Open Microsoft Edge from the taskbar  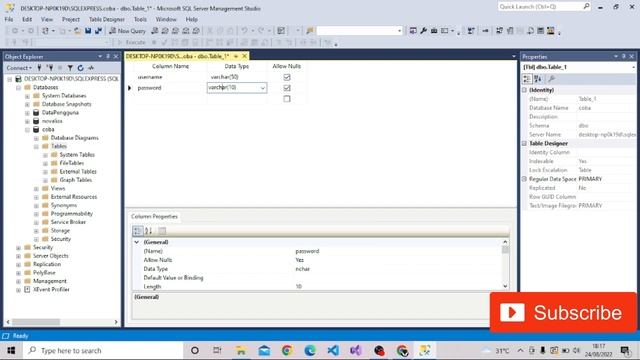pyautogui.click(x=310, y=351)
